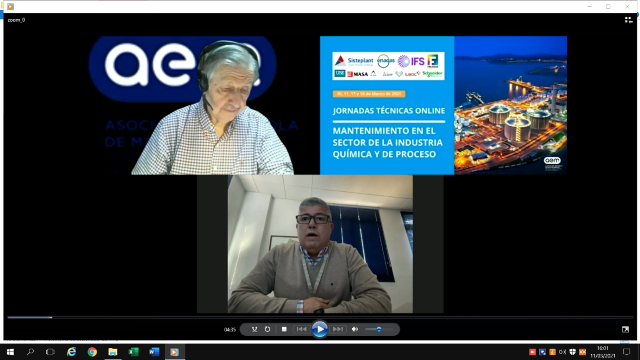Toggle repeat mode in the player controls
This screenshot has height=360, width=640.
[x=267, y=329]
